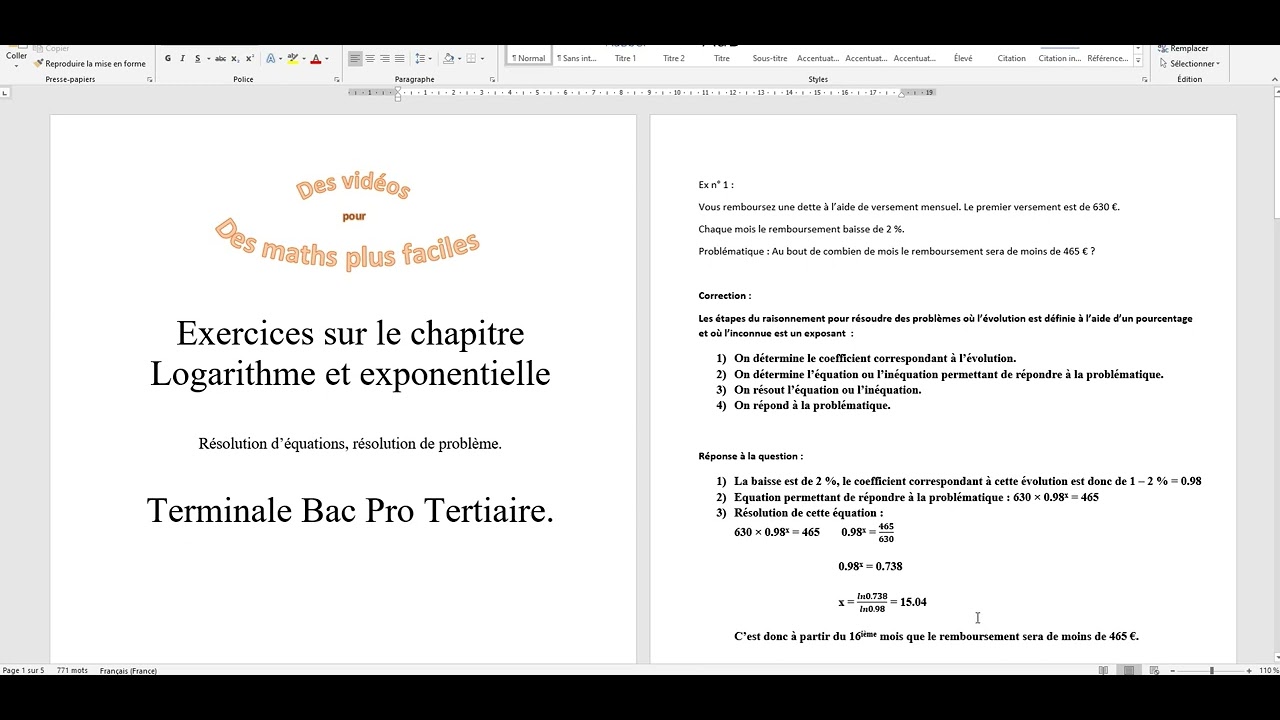Click 'Correction :' heading text
The height and width of the screenshot is (720, 1280).
pos(724,296)
